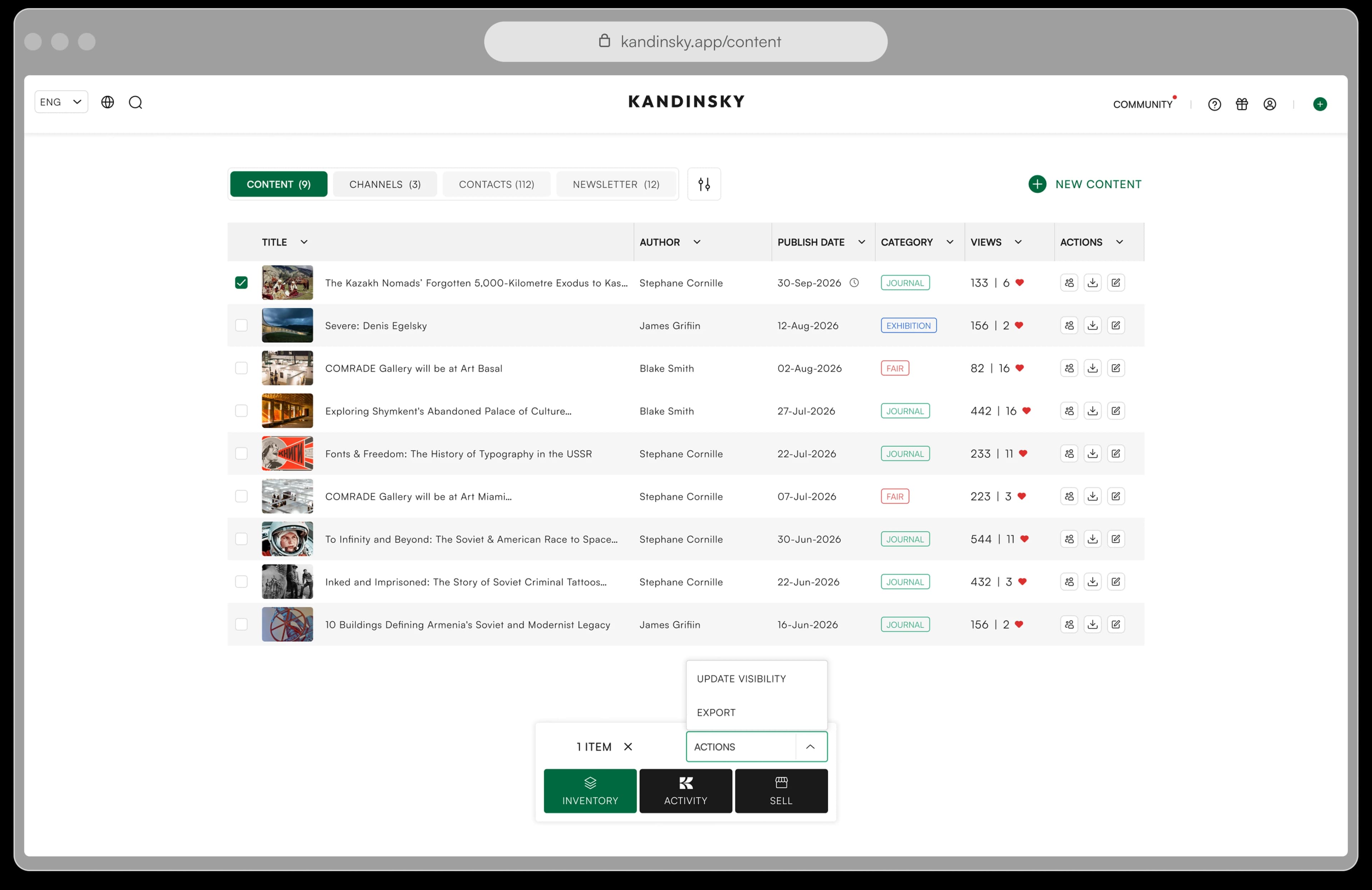This screenshot has height=890, width=1372.
Task: Click the search magnifier icon
Action: pos(135,102)
